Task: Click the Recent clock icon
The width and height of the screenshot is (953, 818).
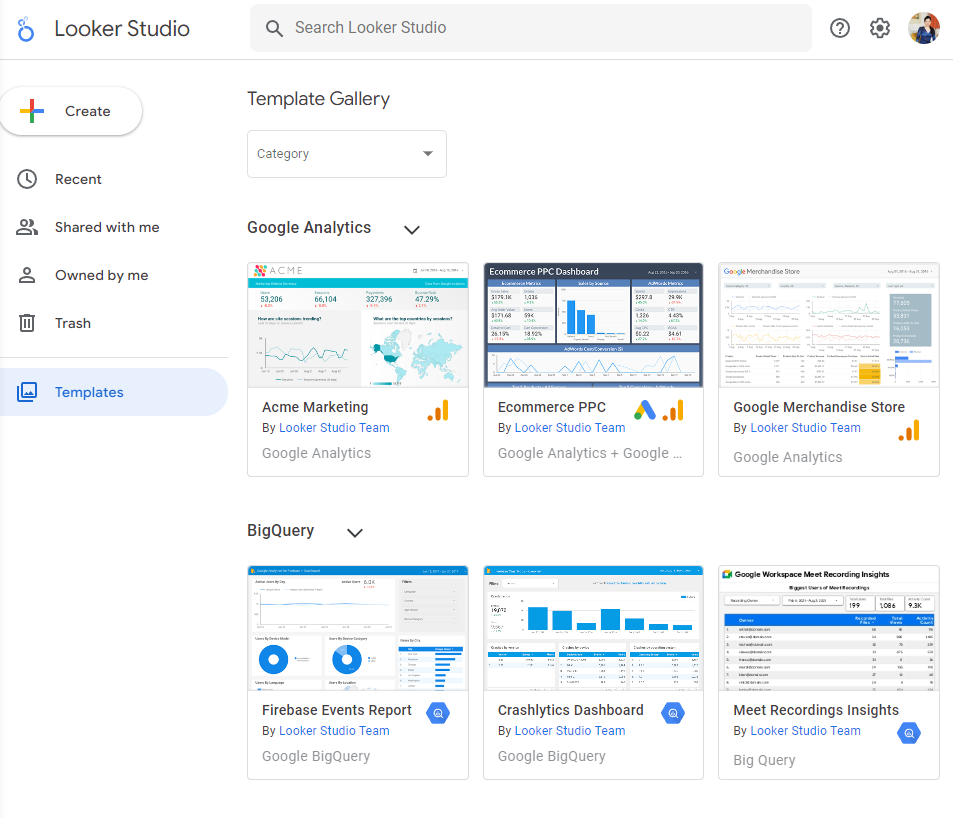Action: 27,179
